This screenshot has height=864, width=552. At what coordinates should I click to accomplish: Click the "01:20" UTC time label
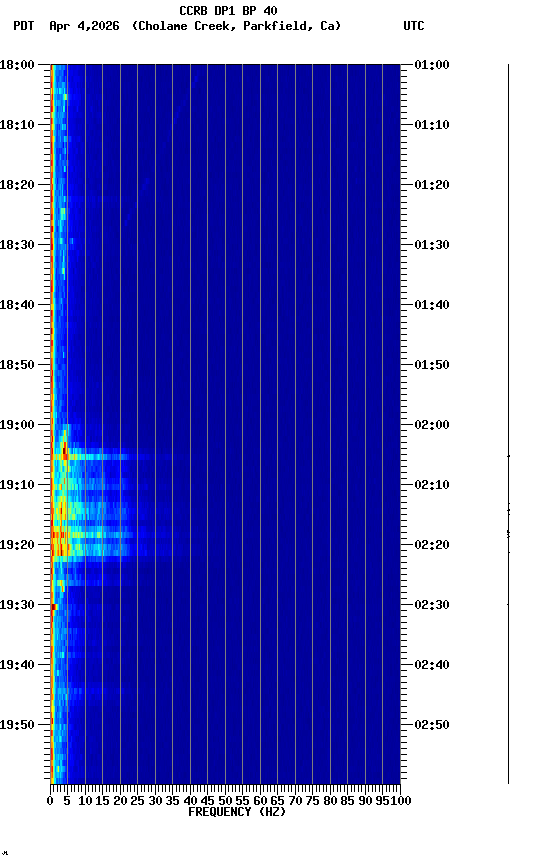tap(432, 185)
